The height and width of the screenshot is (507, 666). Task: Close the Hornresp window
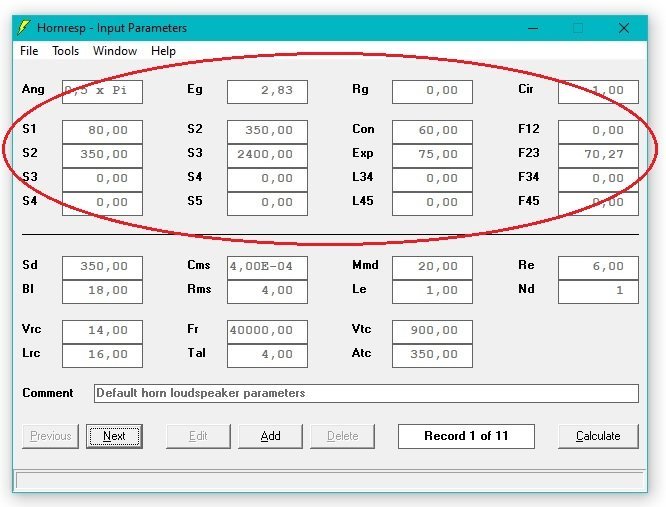[624, 28]
